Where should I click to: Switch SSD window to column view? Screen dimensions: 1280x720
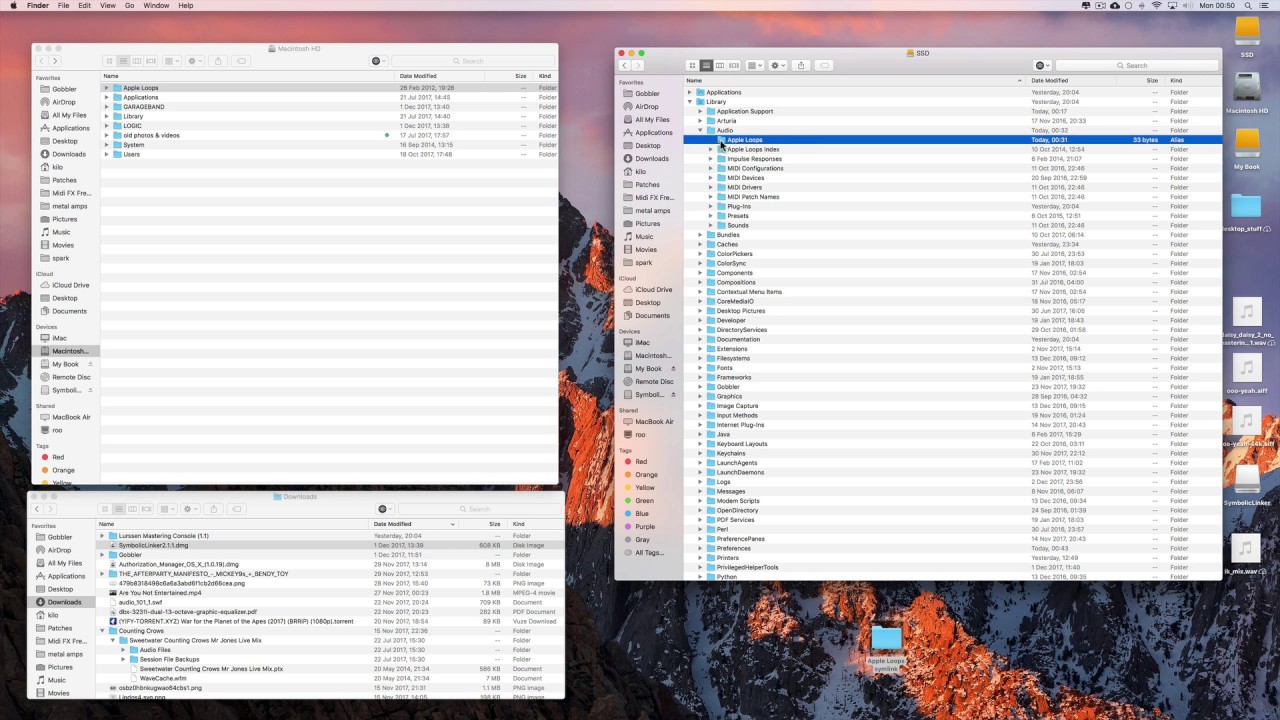pos(720,66)
